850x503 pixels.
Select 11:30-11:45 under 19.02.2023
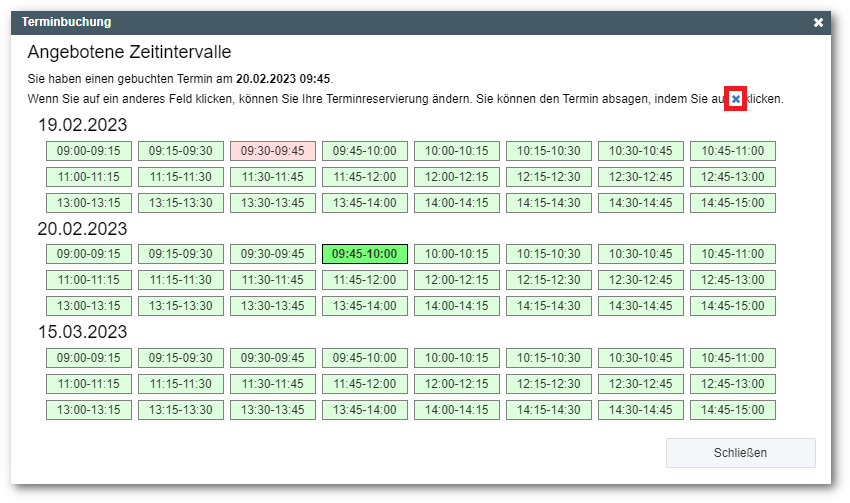[273, 177]
